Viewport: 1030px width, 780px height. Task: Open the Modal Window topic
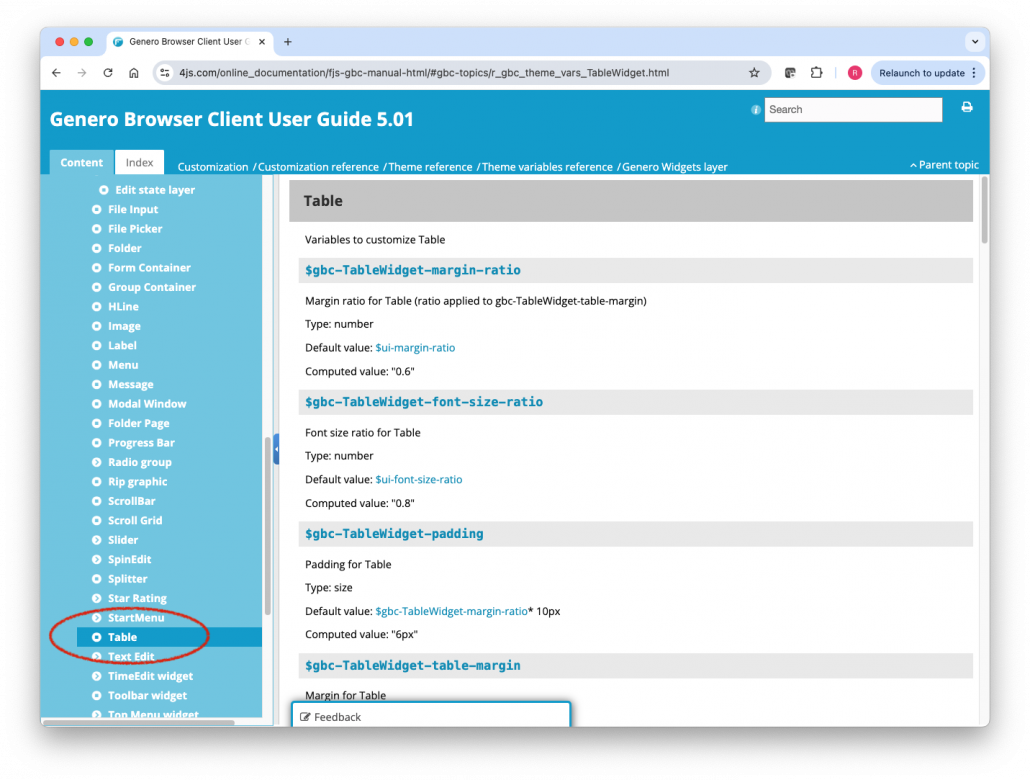tap(147, 404)
